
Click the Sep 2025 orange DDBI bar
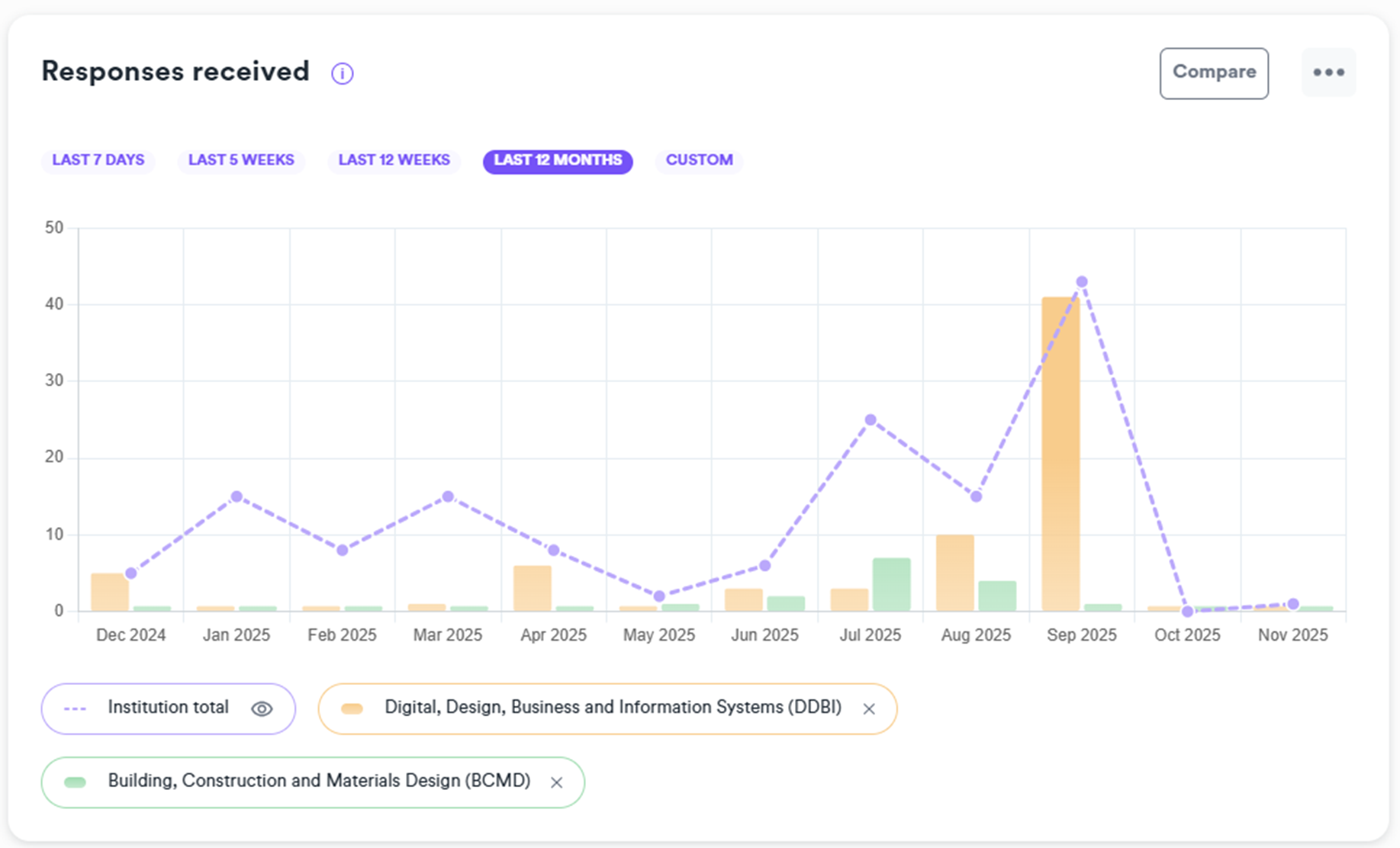(1060, 458)
